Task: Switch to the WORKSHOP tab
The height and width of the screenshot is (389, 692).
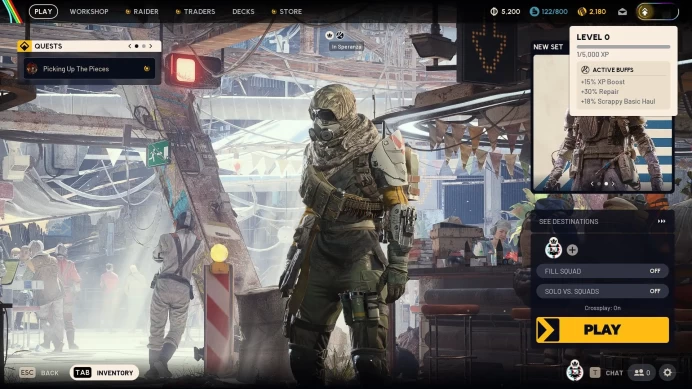Action: [89, 11]
